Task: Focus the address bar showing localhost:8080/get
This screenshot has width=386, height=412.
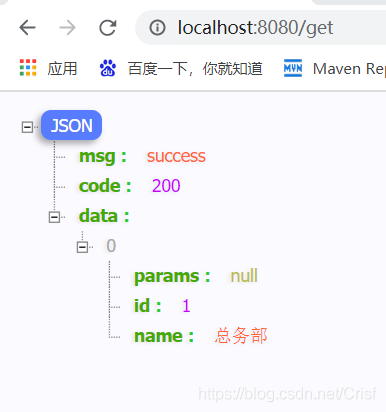Action: tap(261, 27)
